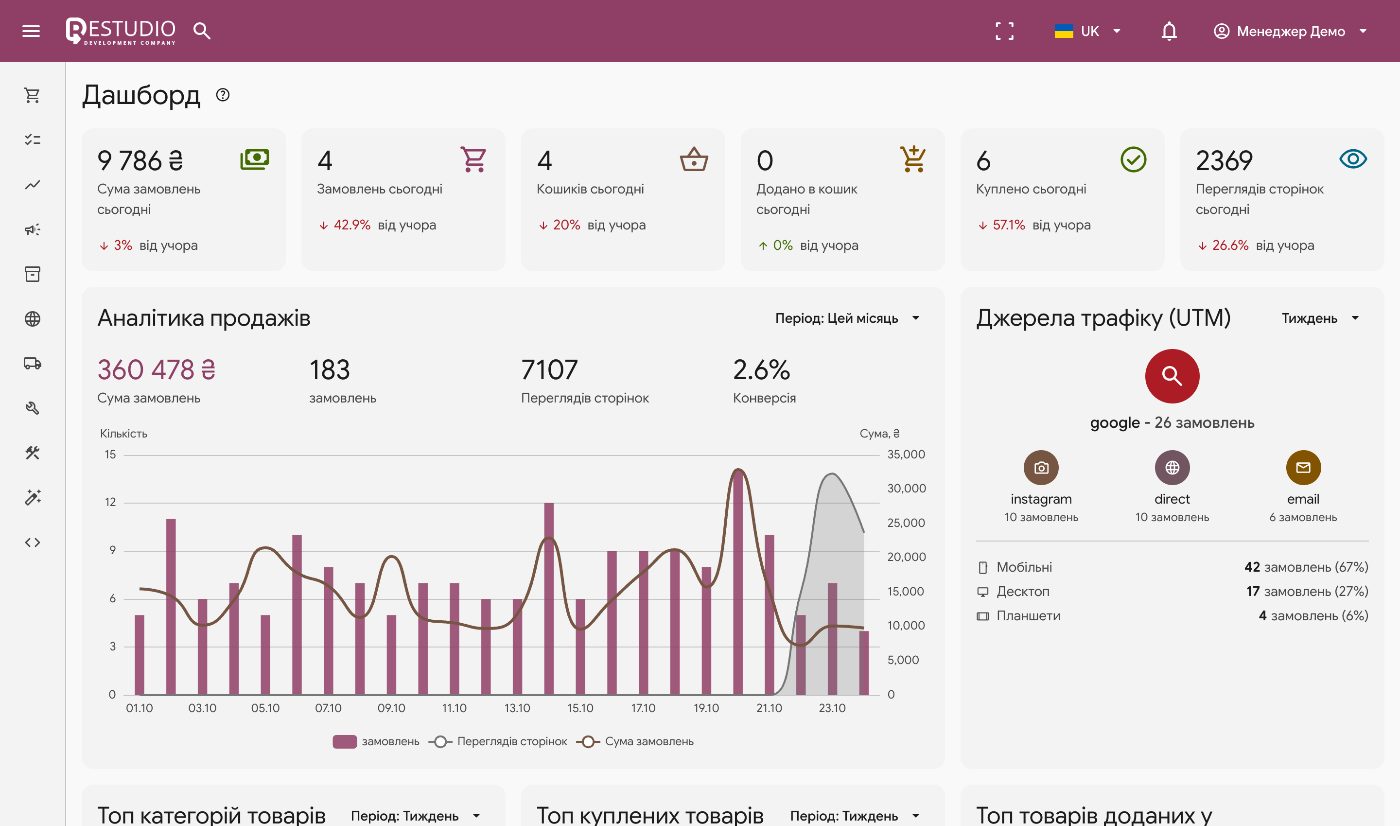Image resolution: width=1400 pixels, height=826 pixels.
Task: Click the email envelope source icon
Action: point(1303,467)
